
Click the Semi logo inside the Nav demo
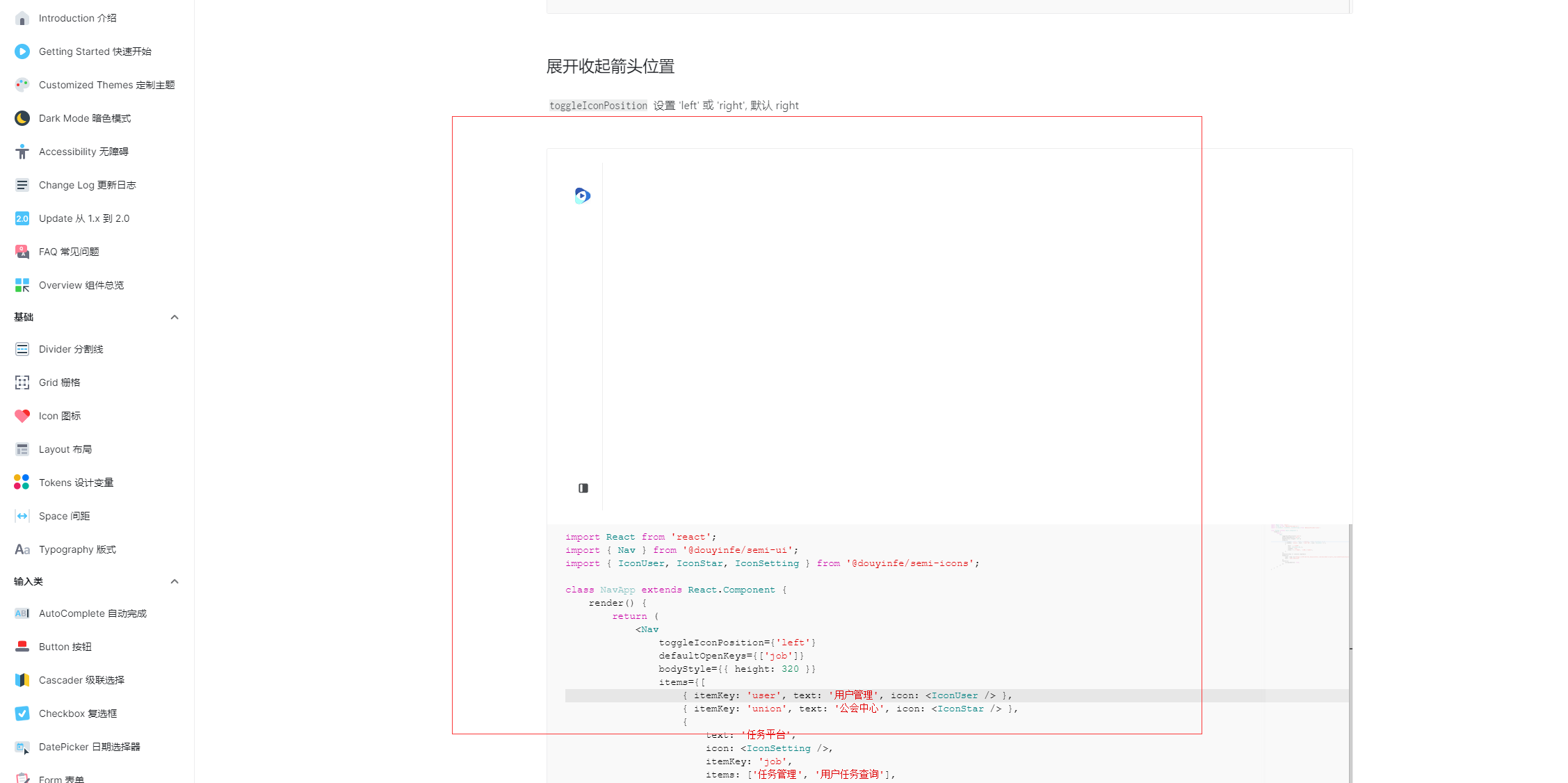[x=582, y=195]
